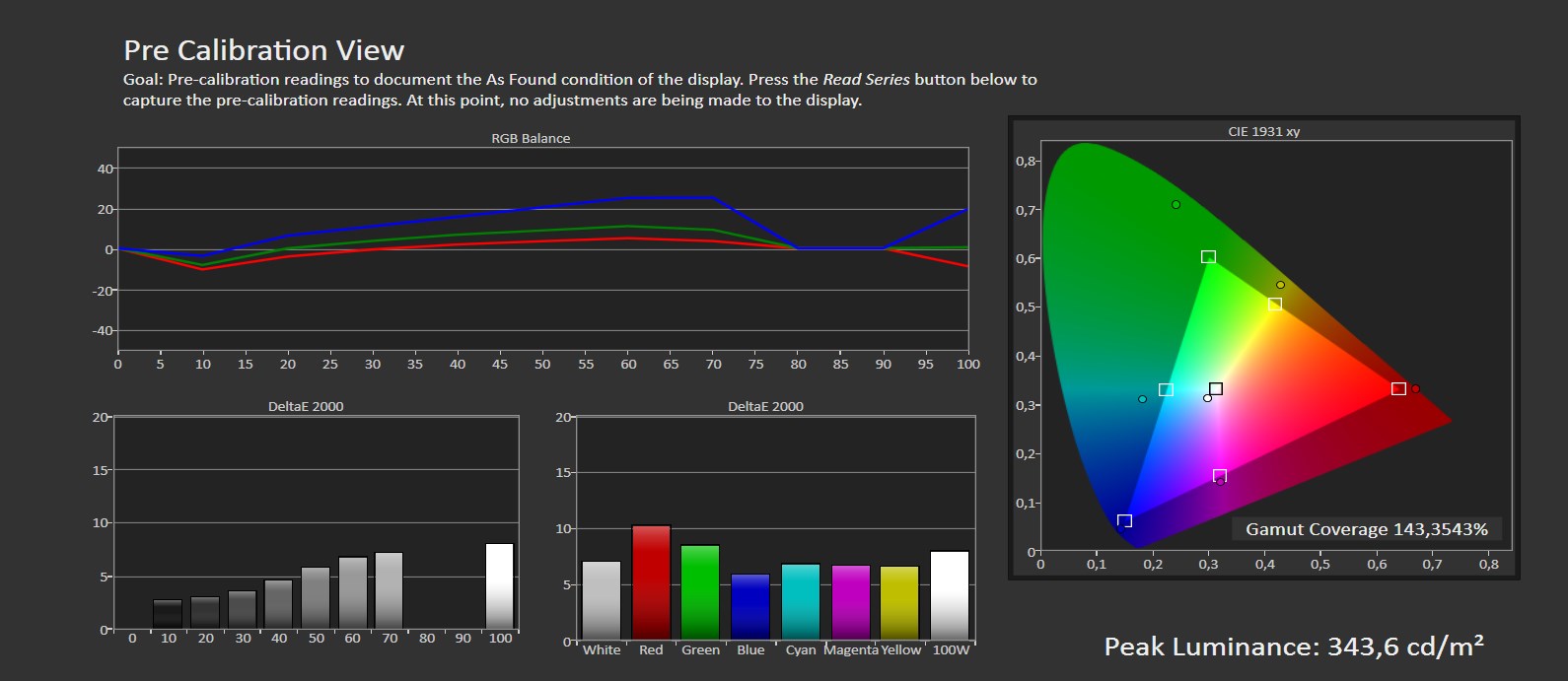
Task: Click the italic Read Series text
Action: pyautogui.click(x=866, y=79)
